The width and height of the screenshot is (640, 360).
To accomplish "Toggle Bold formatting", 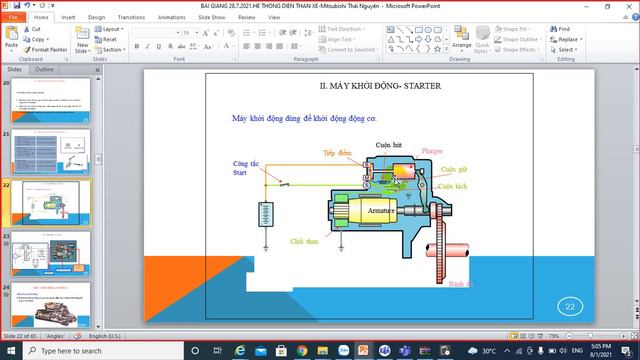I will pos(137,46).
